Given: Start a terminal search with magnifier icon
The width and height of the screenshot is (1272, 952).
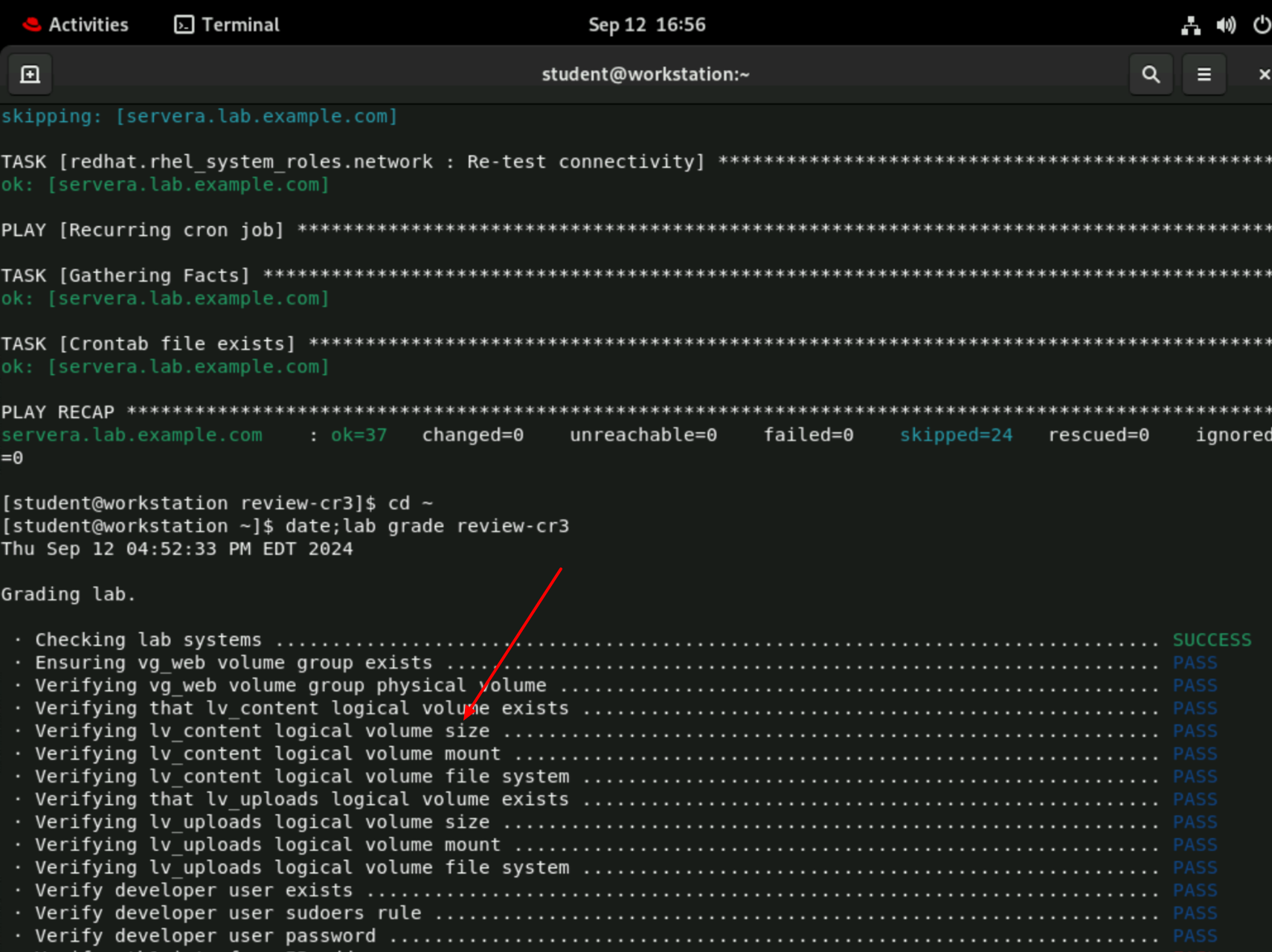Looking at the screenshot, I should pos(1150,74).
